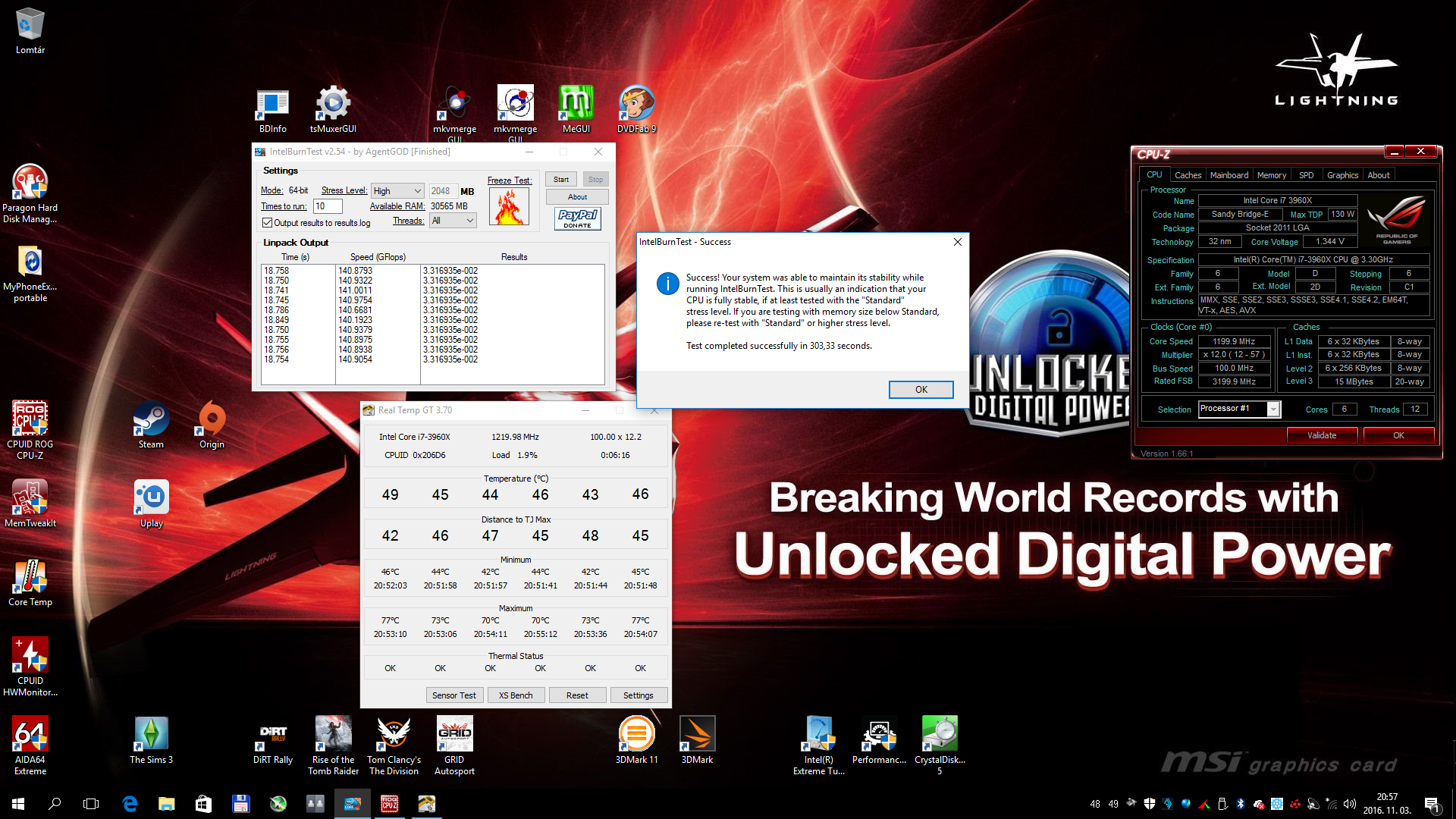The width and height of the screenshot is (1456, 819).
Task: Open Memory tab in CPU-Z
Action: coord(1271,175)
